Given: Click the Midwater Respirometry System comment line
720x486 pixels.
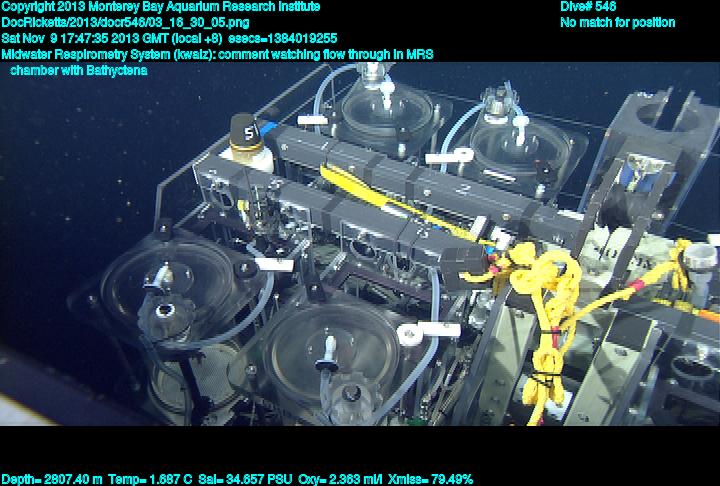Looking at the screenshot, I should pyautogui.click(x=217, y=55).
